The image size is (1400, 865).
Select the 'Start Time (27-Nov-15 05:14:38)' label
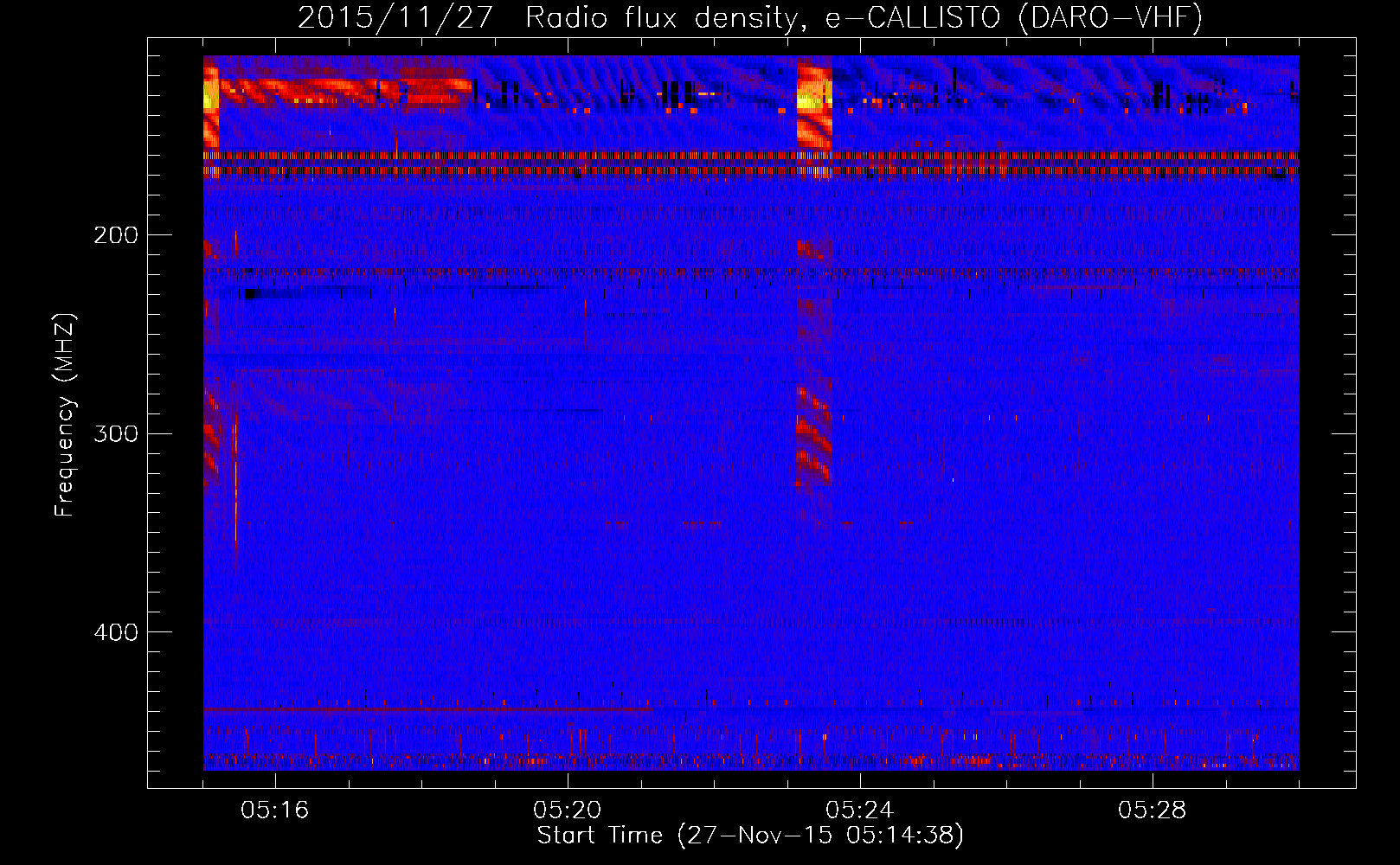pyautogui.click(x=750, y=836)
